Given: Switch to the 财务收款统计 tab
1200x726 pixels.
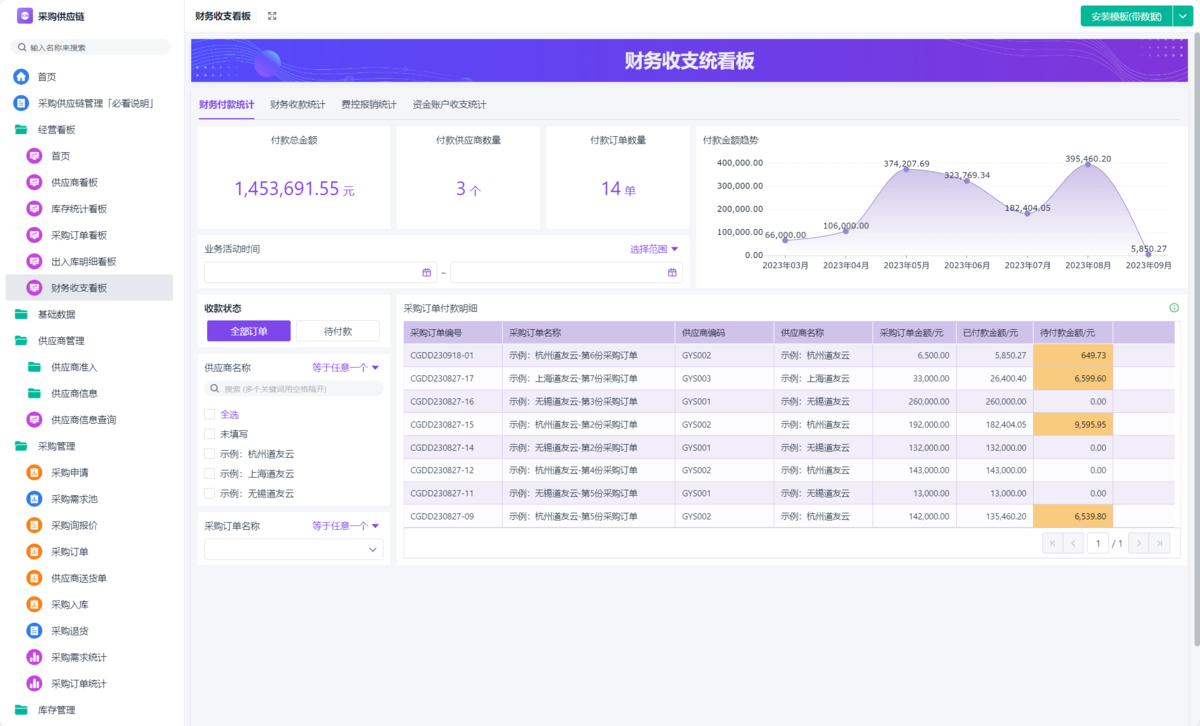Looking at the screenshot, I should click(x=297, y=104).
